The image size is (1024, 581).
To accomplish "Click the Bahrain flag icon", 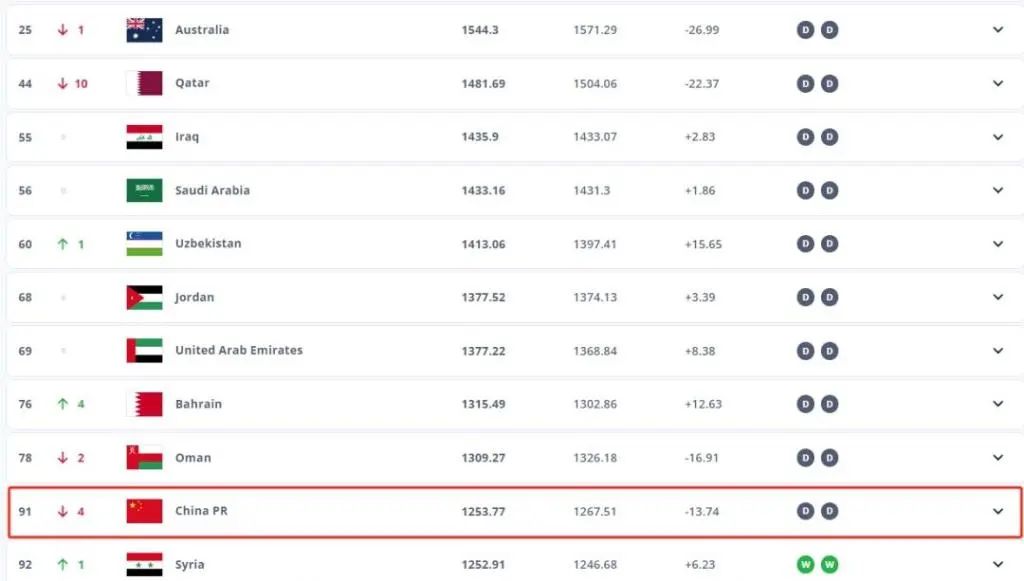I will click(x=144, y=404).
